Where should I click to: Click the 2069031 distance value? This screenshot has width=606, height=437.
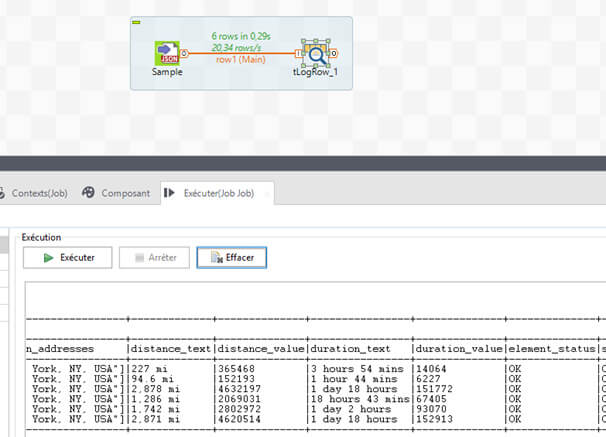(x=239, y=399)
